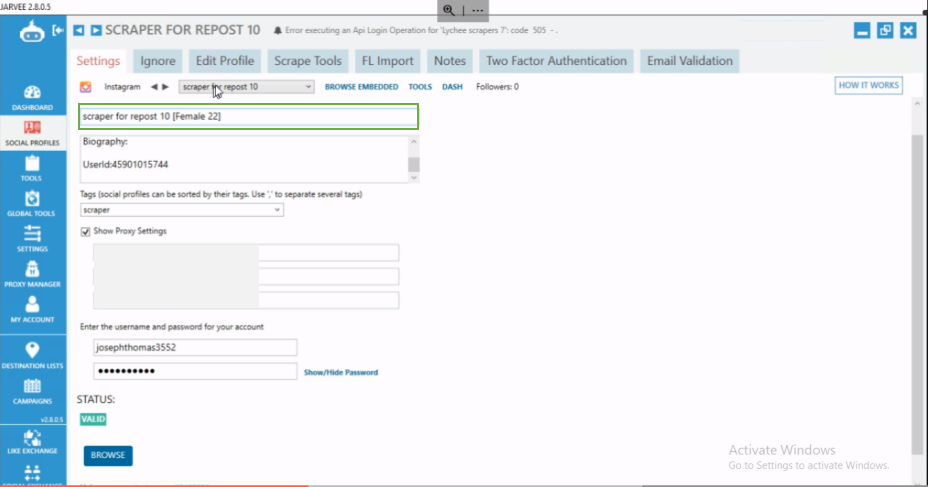Open the Tools sidebar section
The width and height of the screenshot is (928, 487).
tap(32, 168)
